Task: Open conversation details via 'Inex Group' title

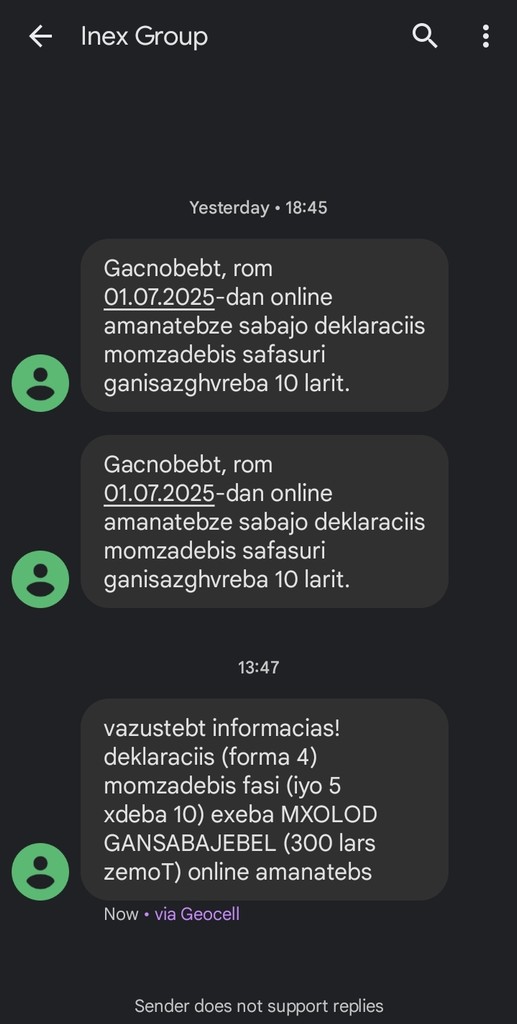Action: pos(144,37)
